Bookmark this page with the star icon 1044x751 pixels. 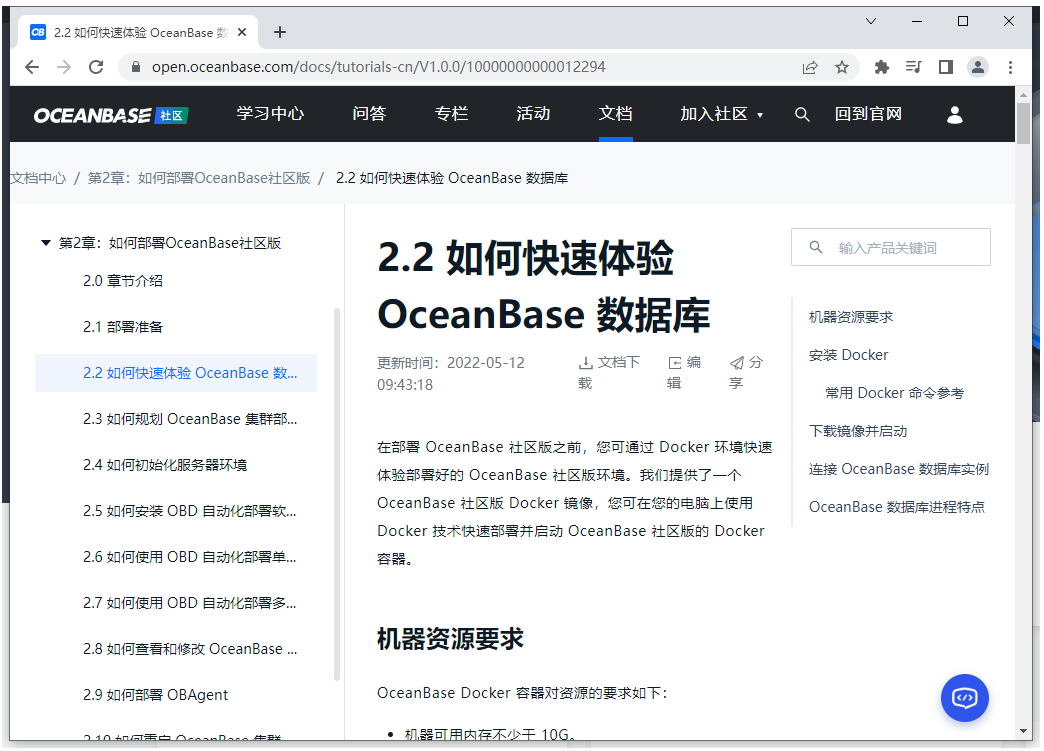pyautogui.click(x=842, y=67)
